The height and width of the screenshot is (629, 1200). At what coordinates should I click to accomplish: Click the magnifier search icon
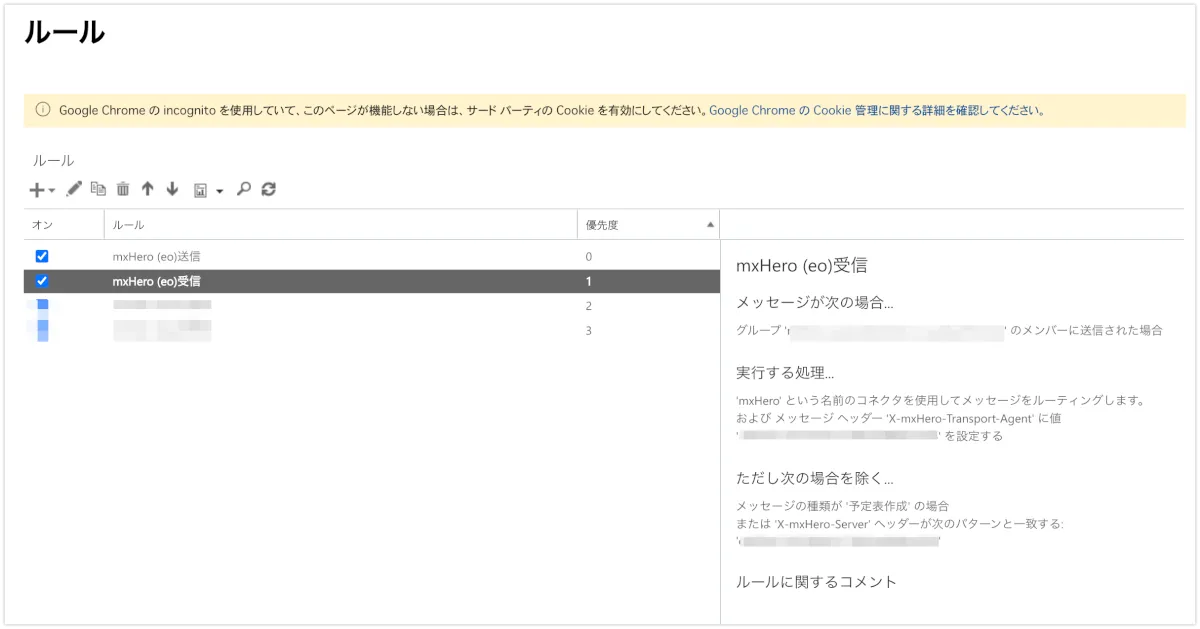click(243, 188)
